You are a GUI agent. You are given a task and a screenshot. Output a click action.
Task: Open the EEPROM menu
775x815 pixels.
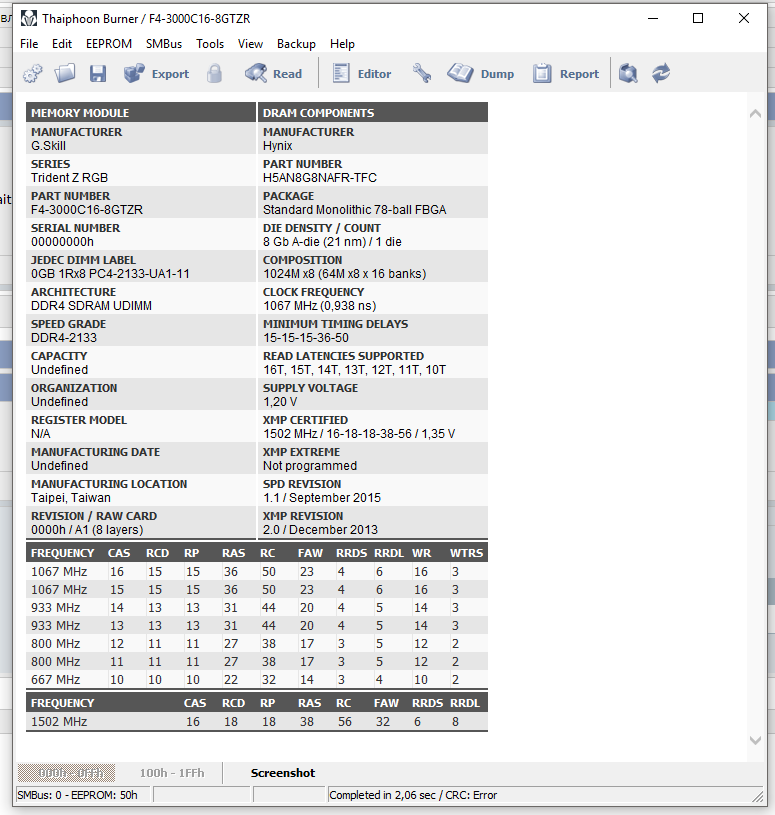(x=109, y=44)
